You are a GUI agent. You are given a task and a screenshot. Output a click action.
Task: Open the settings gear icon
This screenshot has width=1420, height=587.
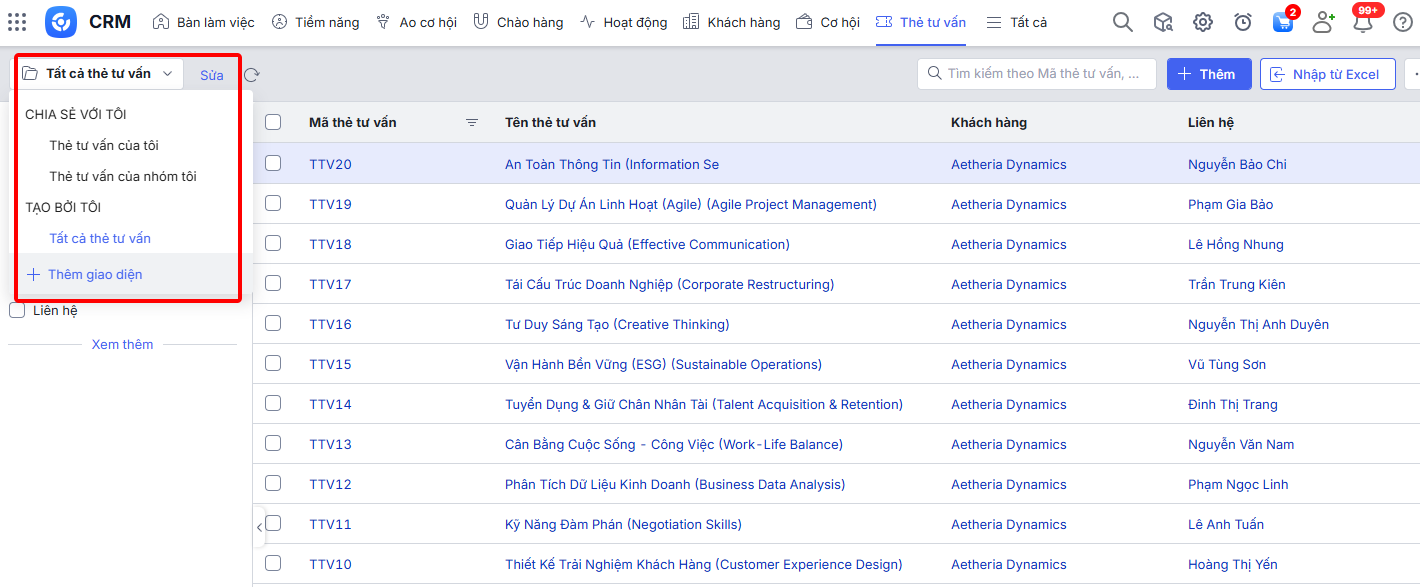pyautogui.click(x=1203, y=22)
